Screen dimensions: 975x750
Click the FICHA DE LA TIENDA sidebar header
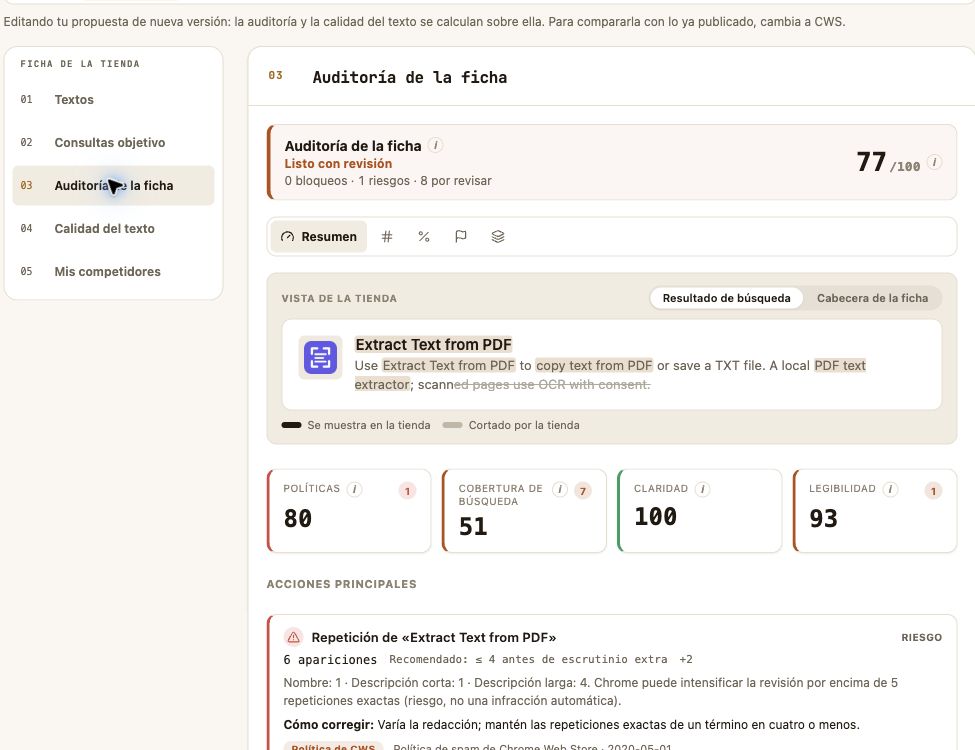tap(80, 63)
